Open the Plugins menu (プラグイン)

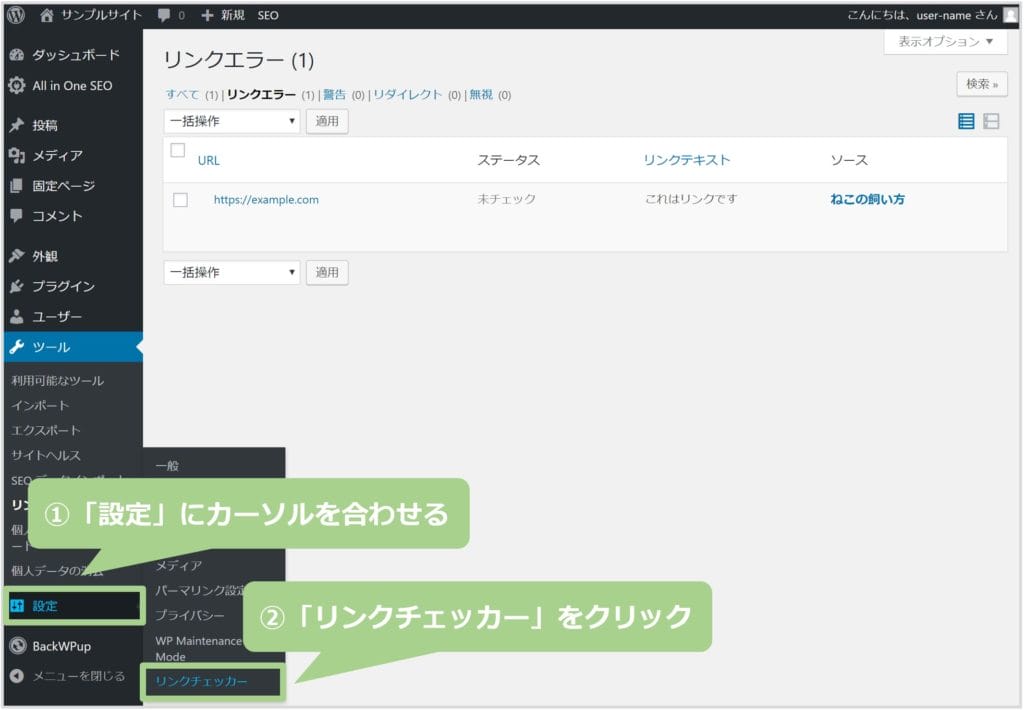coord(62,286)
